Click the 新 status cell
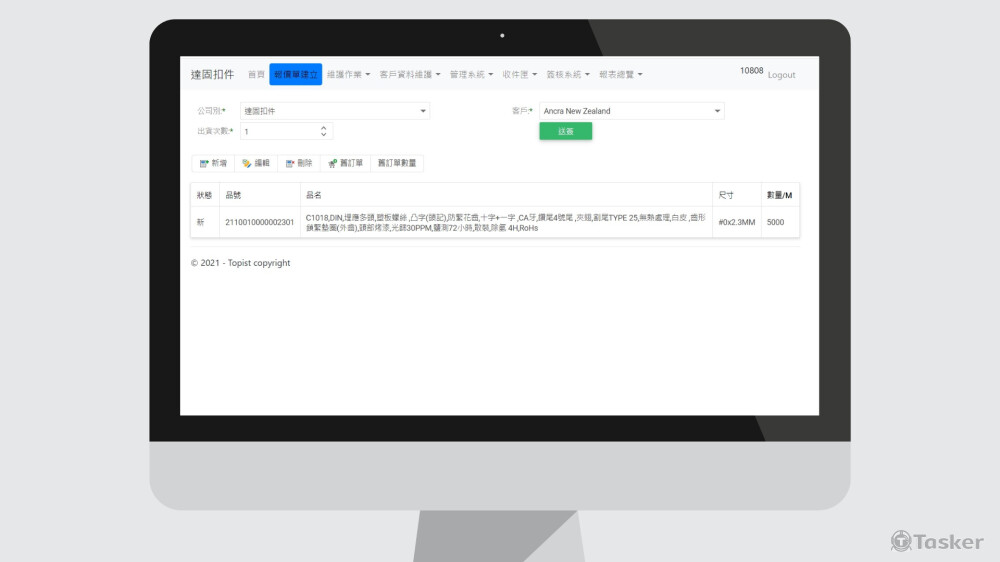Image resolution: width=1000 pixels, height=562 pixels. [205, 223]
